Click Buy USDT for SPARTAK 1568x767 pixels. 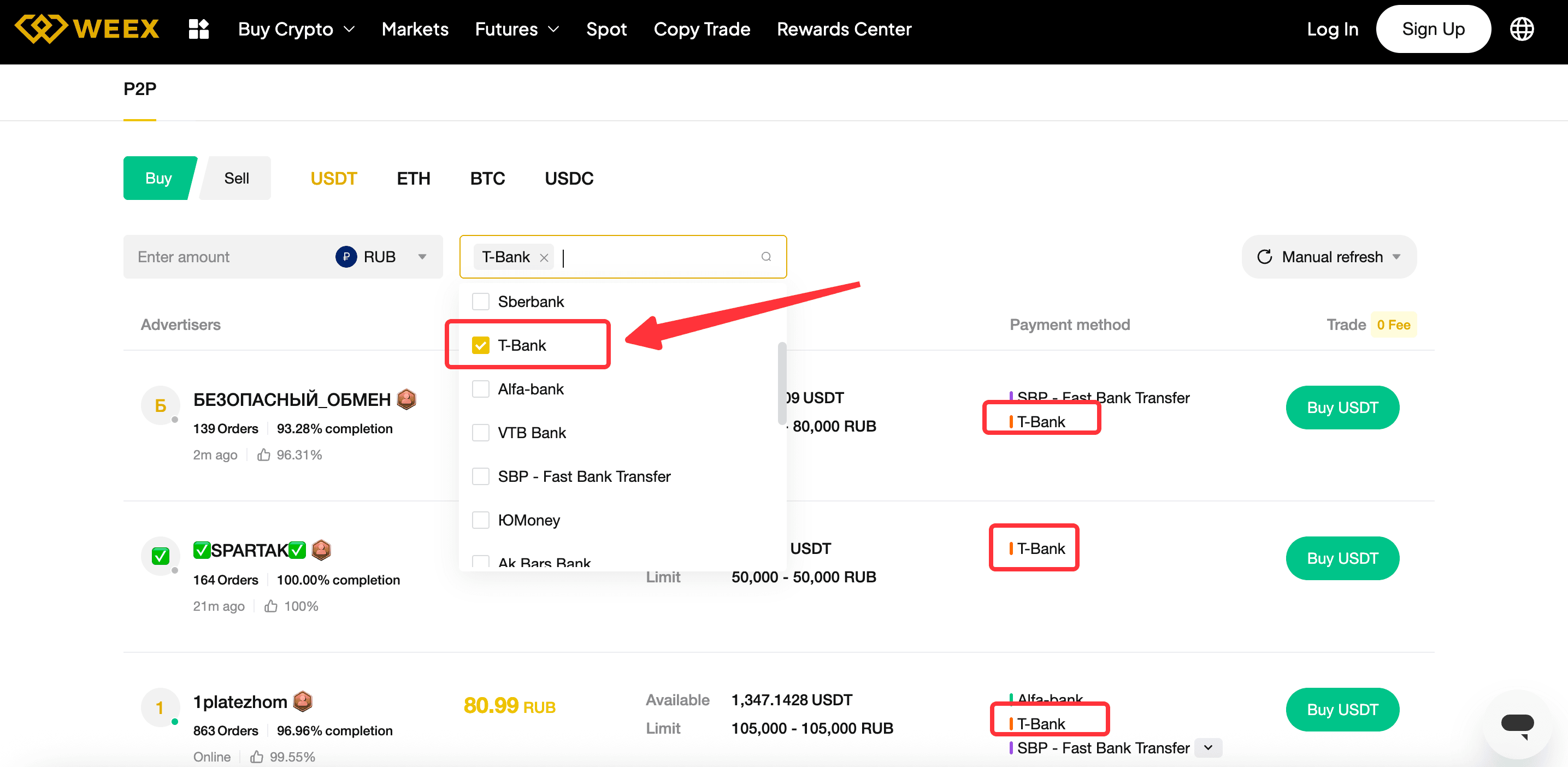click(1342, 558)
